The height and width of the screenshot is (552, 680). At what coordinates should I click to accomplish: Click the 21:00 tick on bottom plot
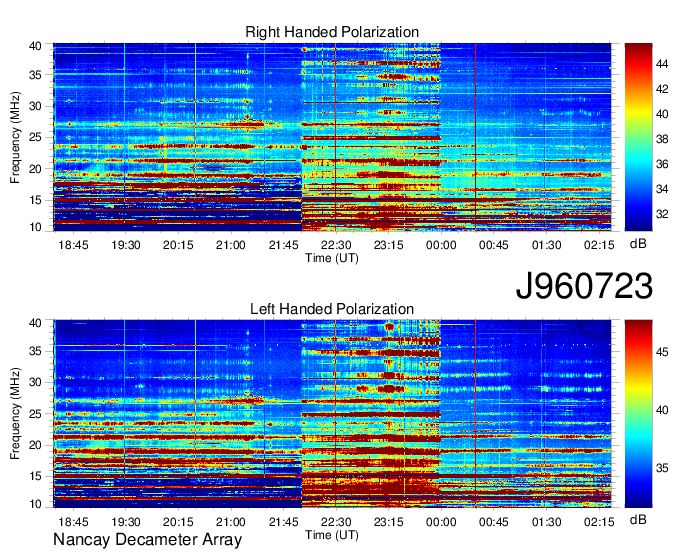pos(231,522)
